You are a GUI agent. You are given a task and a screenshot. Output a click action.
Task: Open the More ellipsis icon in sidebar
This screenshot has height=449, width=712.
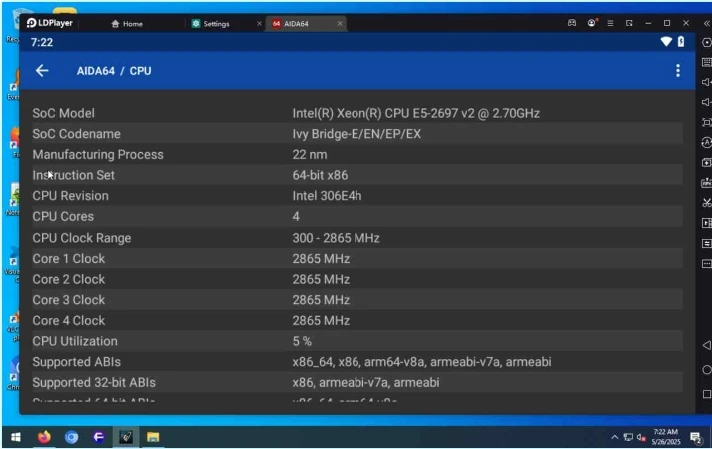tap(707, 263)
